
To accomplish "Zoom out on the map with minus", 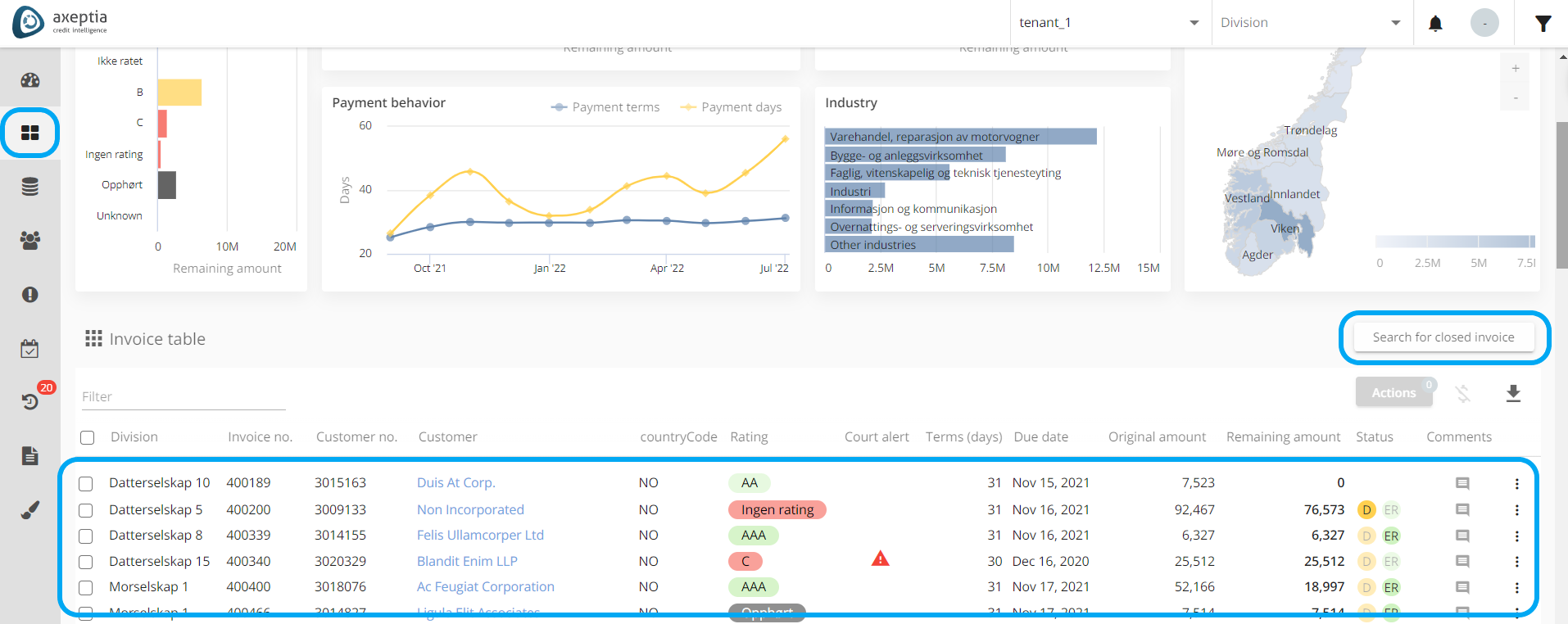I will (x=1516, y=98).
